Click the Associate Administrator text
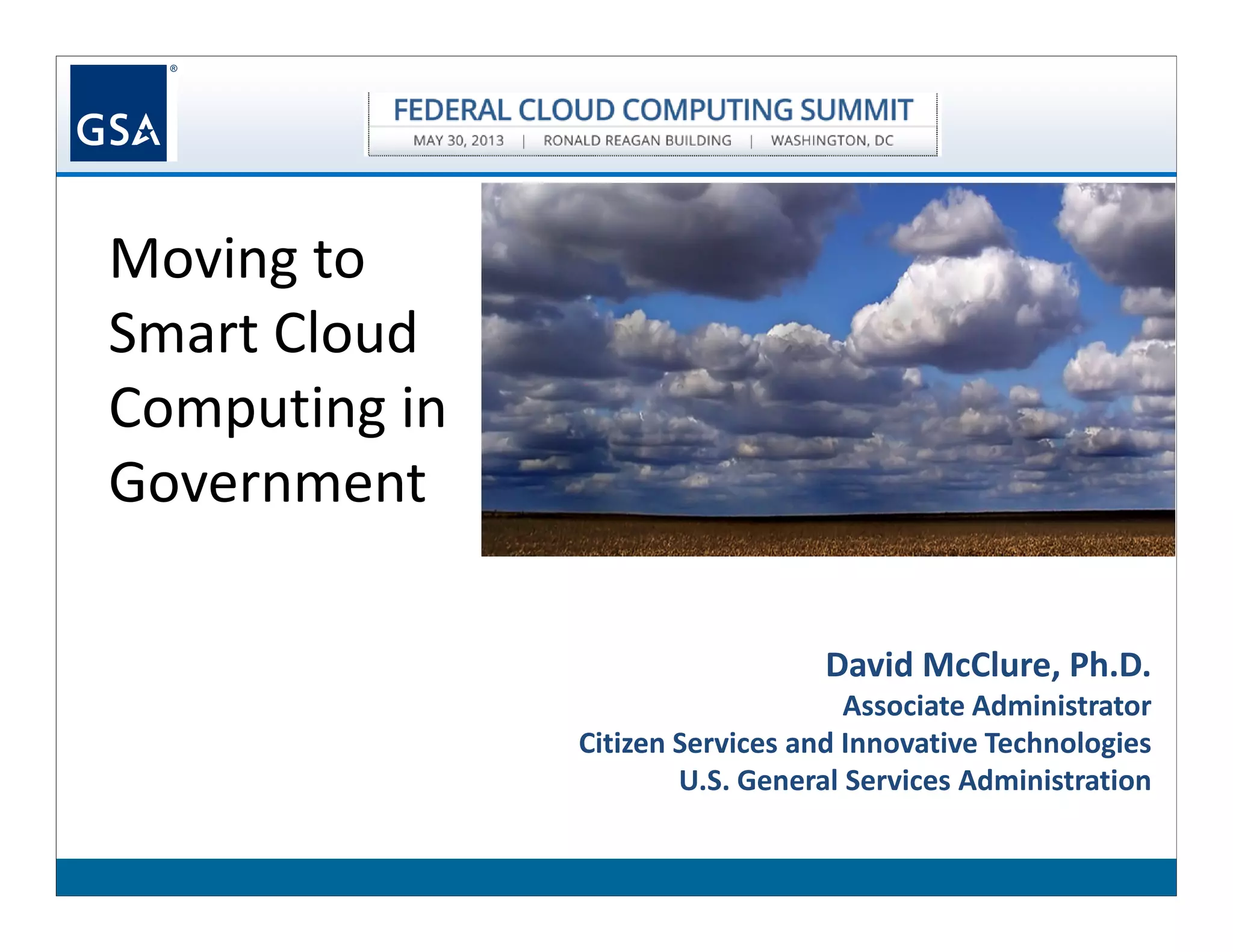 pos(996,706)
